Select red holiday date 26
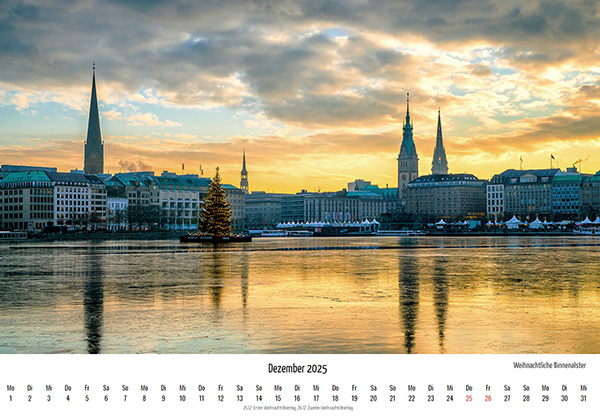Screen dimensions: 600x419 [x=488, y=398]
